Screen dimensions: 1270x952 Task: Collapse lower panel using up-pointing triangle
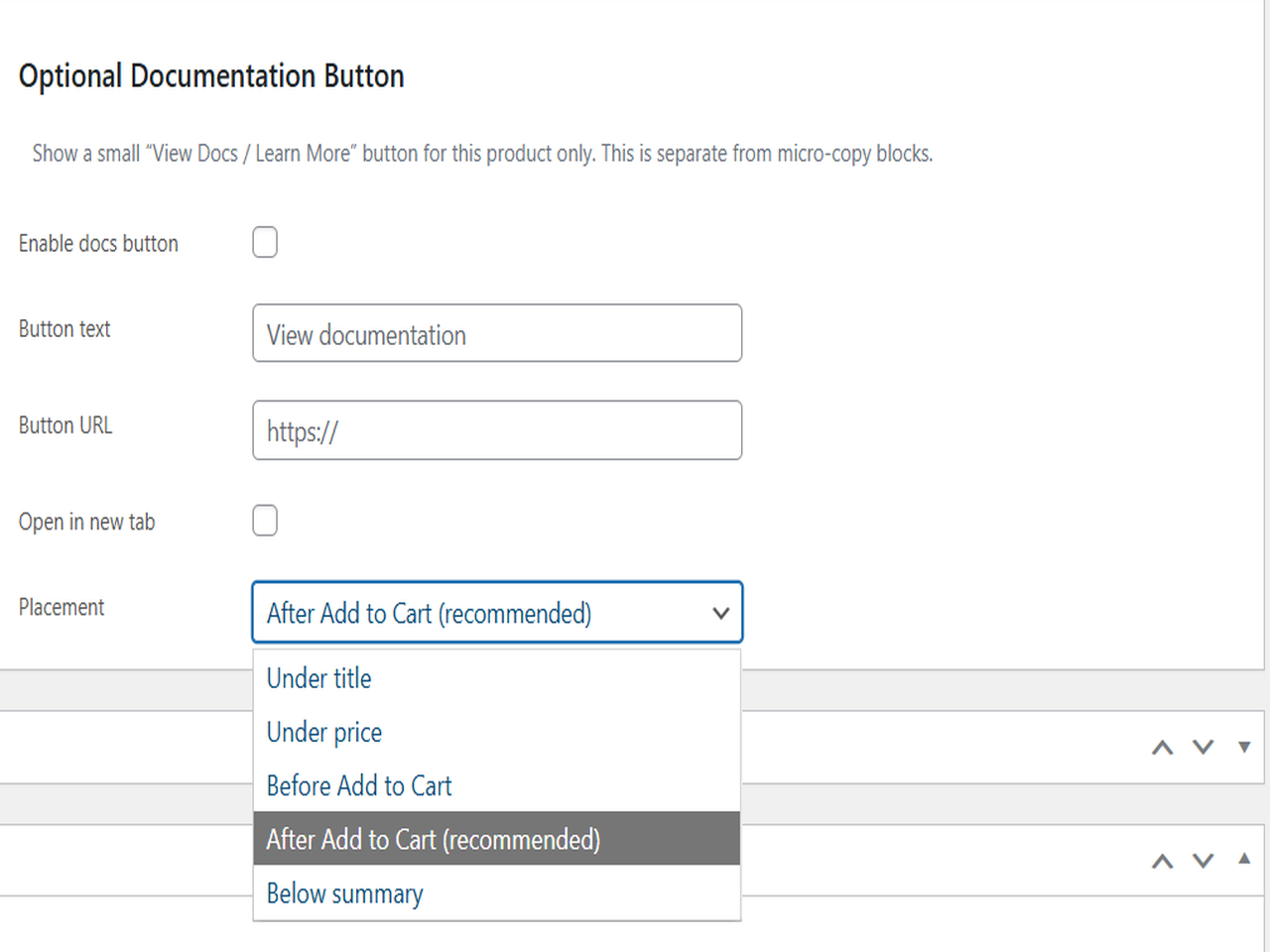click(x=1244, y=859)
